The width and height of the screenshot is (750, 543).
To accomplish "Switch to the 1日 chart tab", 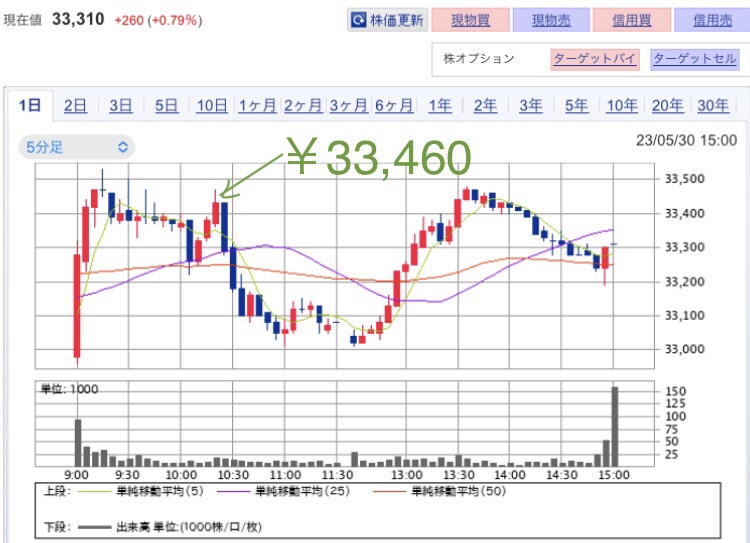I will click(x=30, y=105).
